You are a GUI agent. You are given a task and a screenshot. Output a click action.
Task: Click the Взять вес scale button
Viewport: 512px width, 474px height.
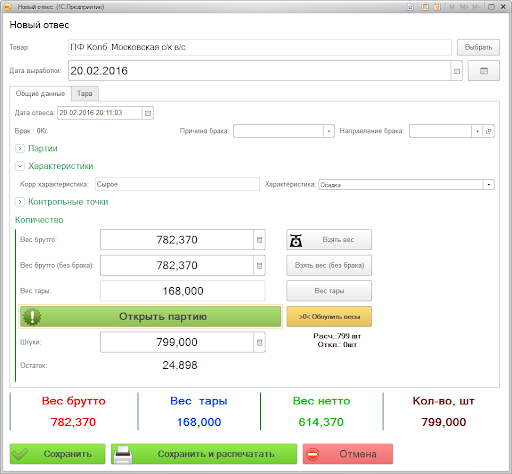[x=329, y=240]
